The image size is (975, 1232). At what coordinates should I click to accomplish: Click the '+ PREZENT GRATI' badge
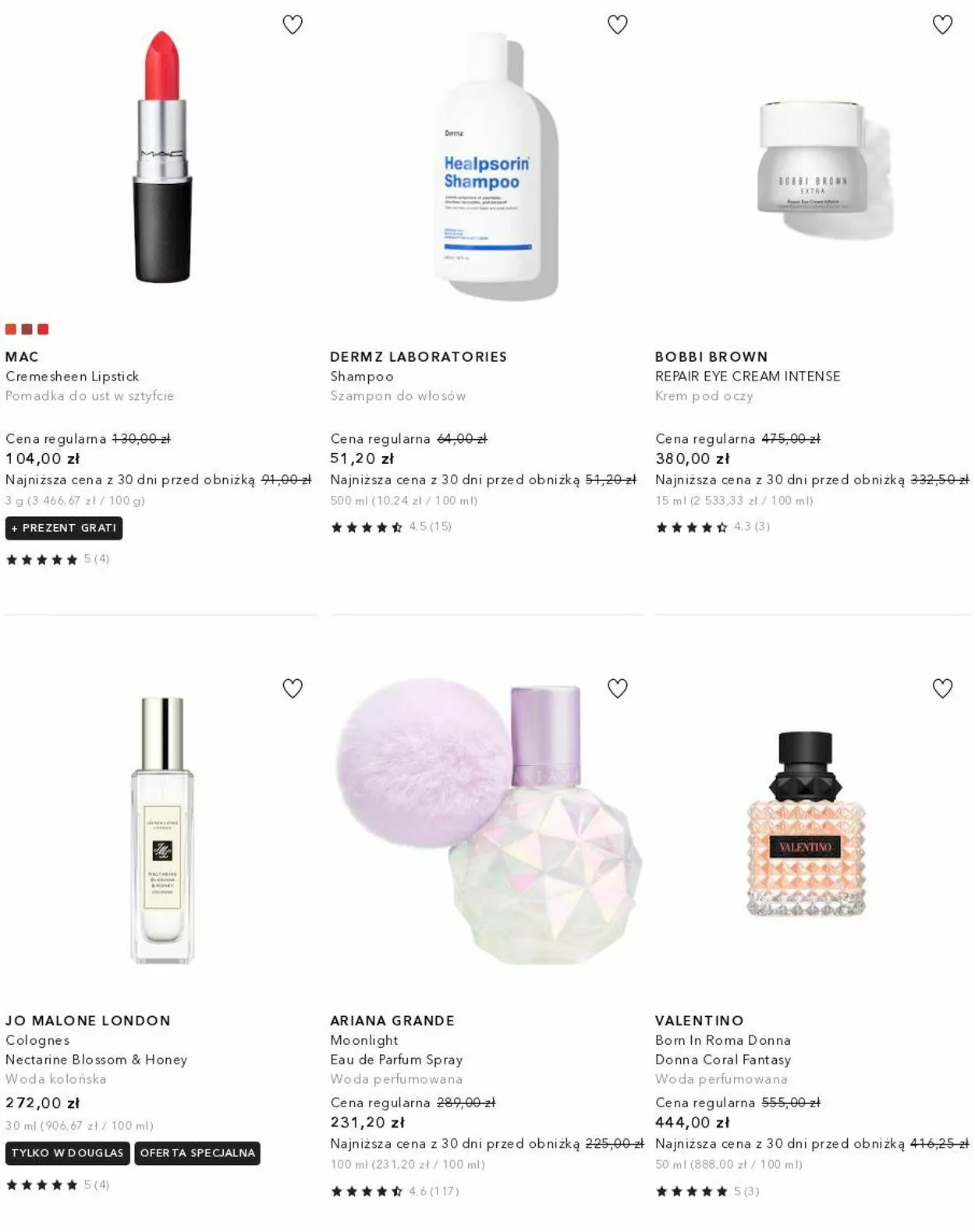pos(64,528)
